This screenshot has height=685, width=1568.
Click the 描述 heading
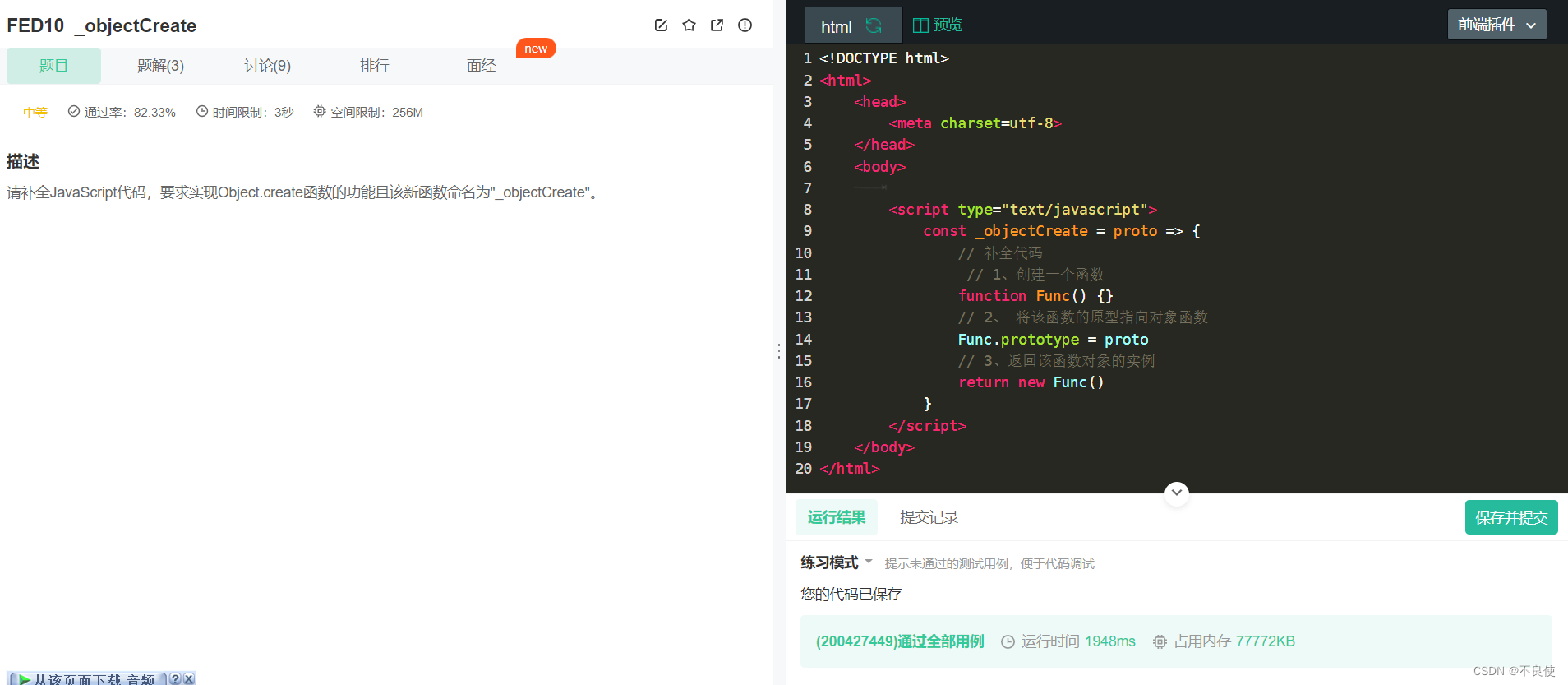tap(23, 161)
